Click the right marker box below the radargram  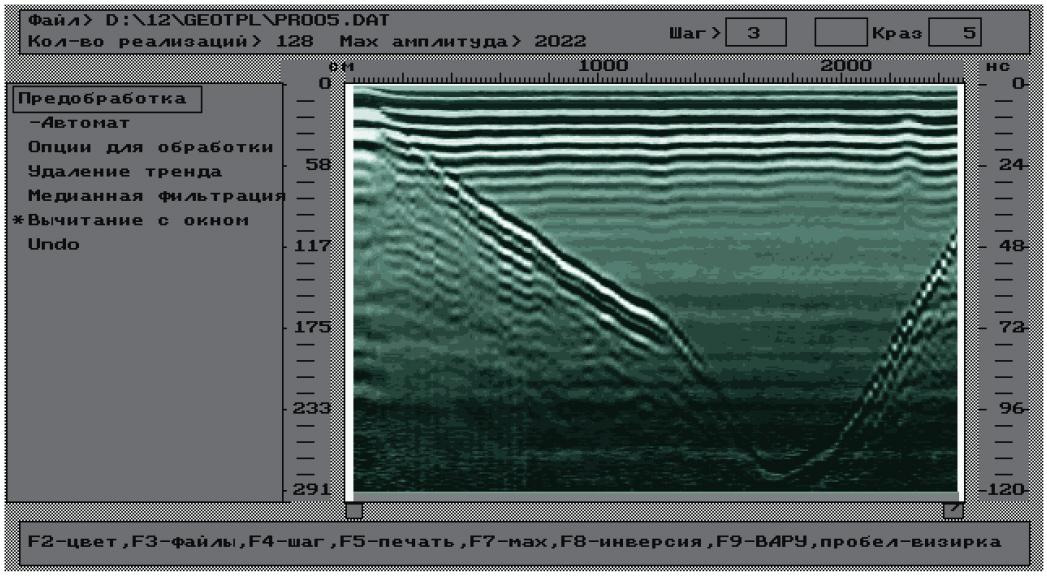(x=953, y=511)
